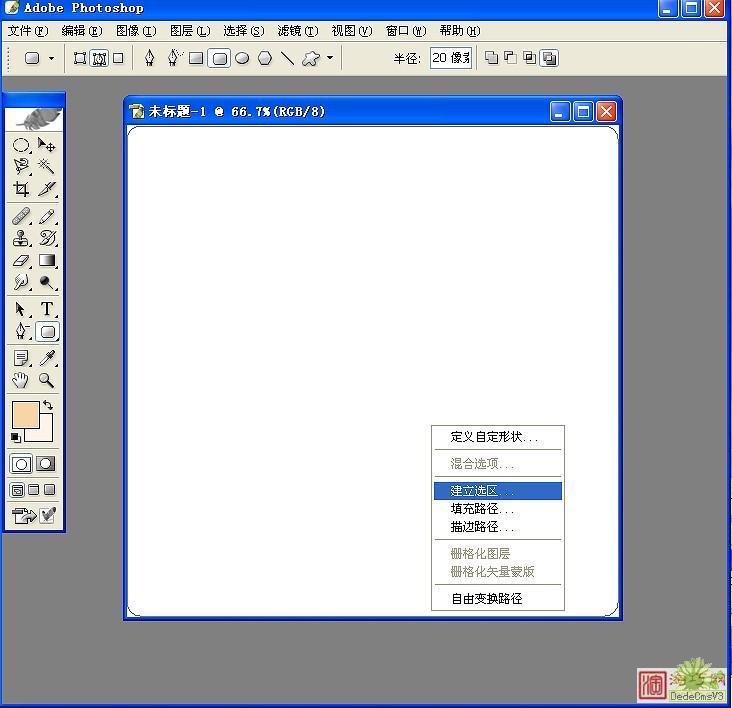
Task: Select the Smudge tool
Action: coord(21,282)
